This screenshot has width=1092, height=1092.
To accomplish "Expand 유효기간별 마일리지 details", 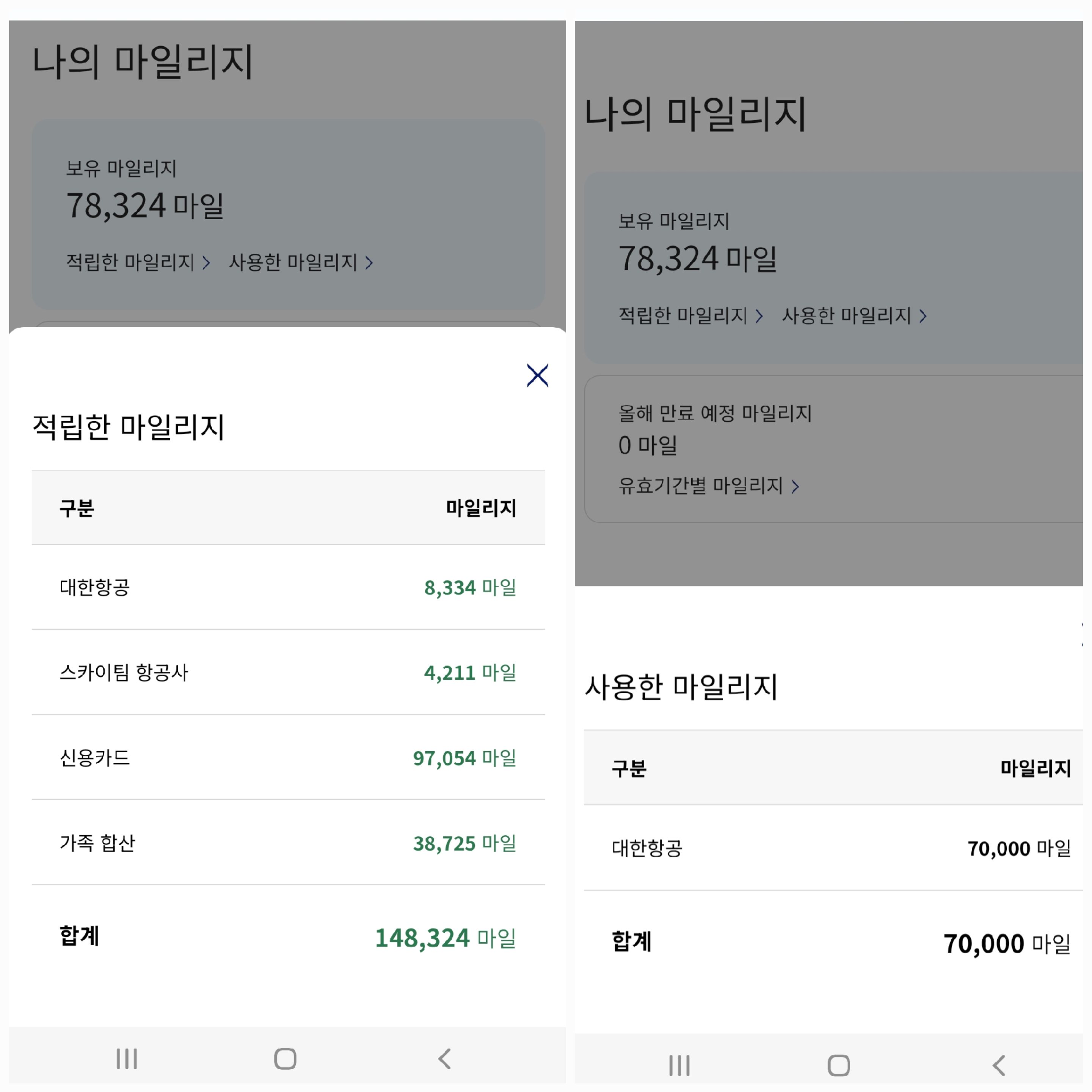I will [701, 485].
